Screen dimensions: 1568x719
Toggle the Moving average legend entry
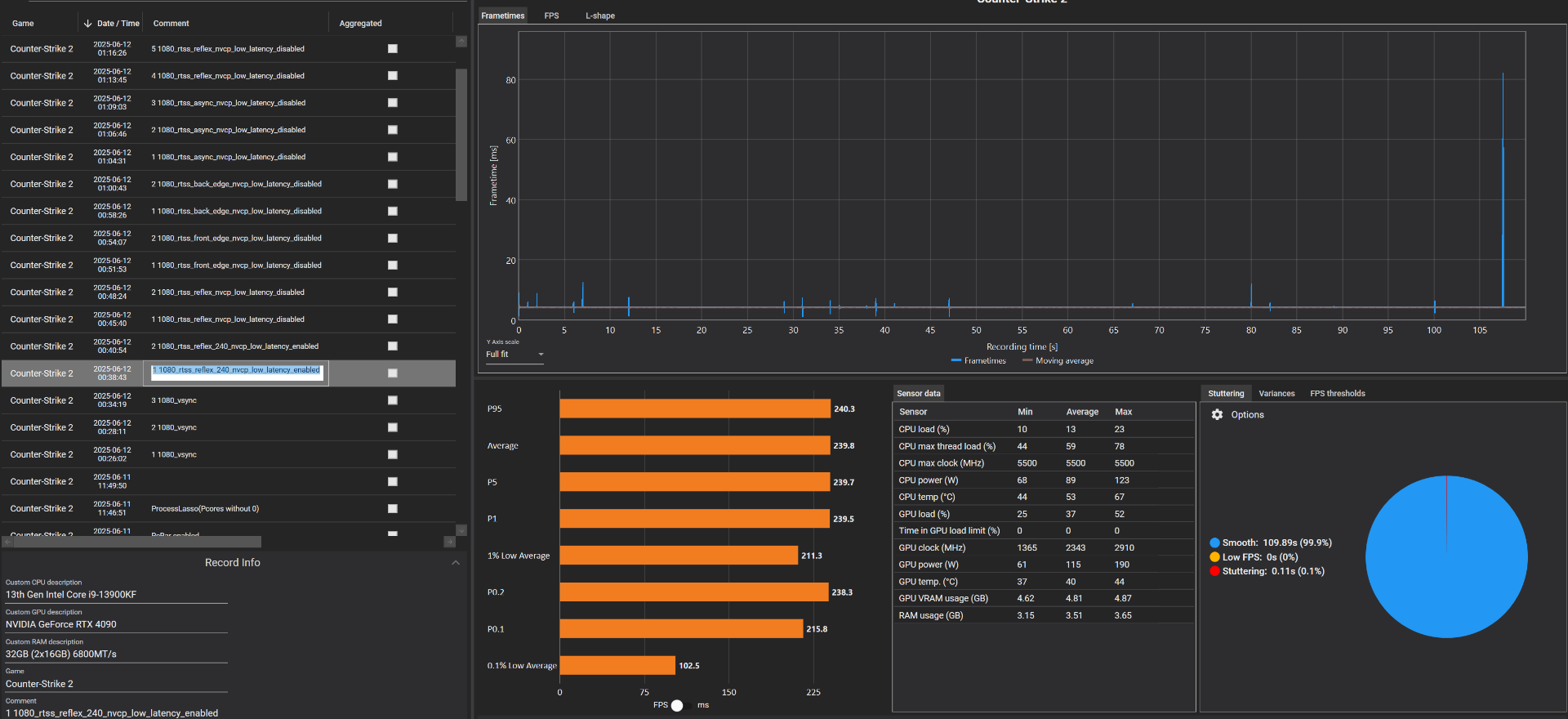(x=1058, y=361)
